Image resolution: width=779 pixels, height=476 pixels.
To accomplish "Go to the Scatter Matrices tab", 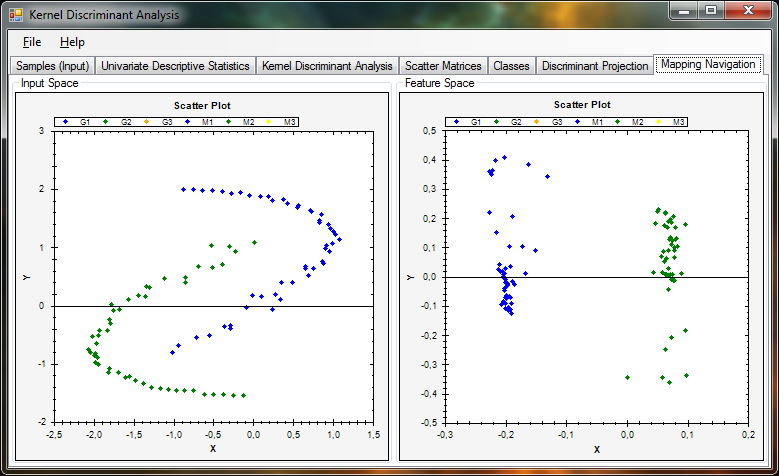I will tap(443, 66).
